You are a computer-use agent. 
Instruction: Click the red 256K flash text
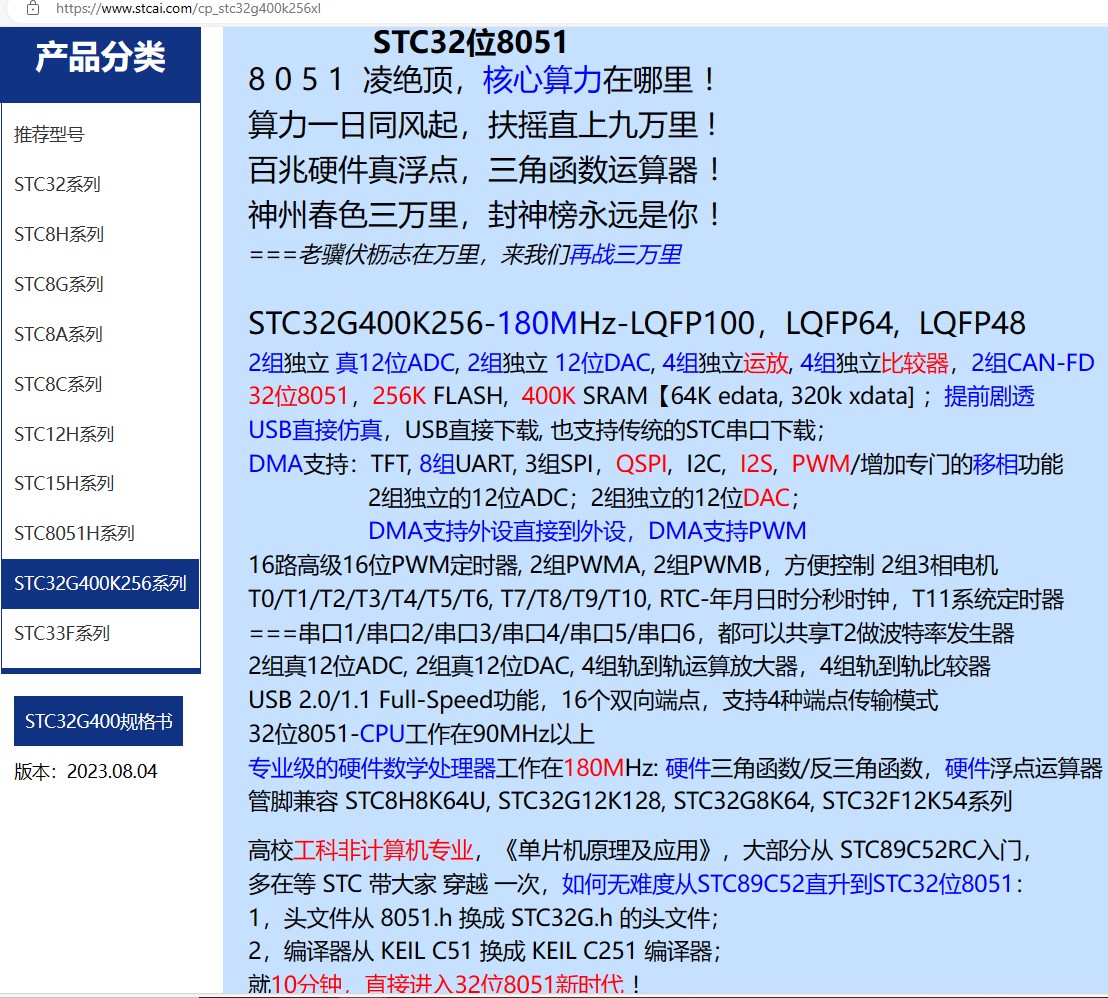399,397
